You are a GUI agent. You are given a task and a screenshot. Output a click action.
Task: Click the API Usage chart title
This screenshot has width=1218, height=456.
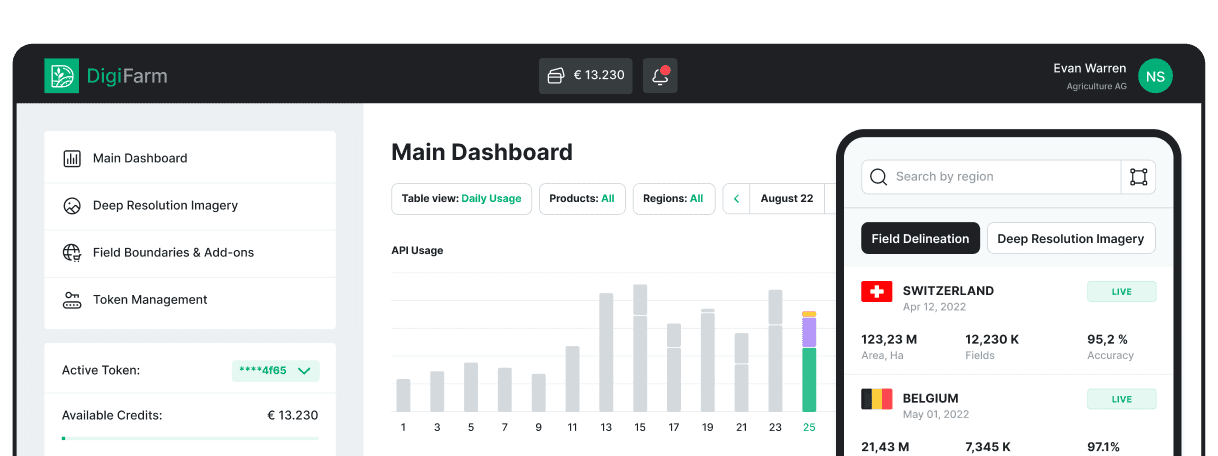417,250
